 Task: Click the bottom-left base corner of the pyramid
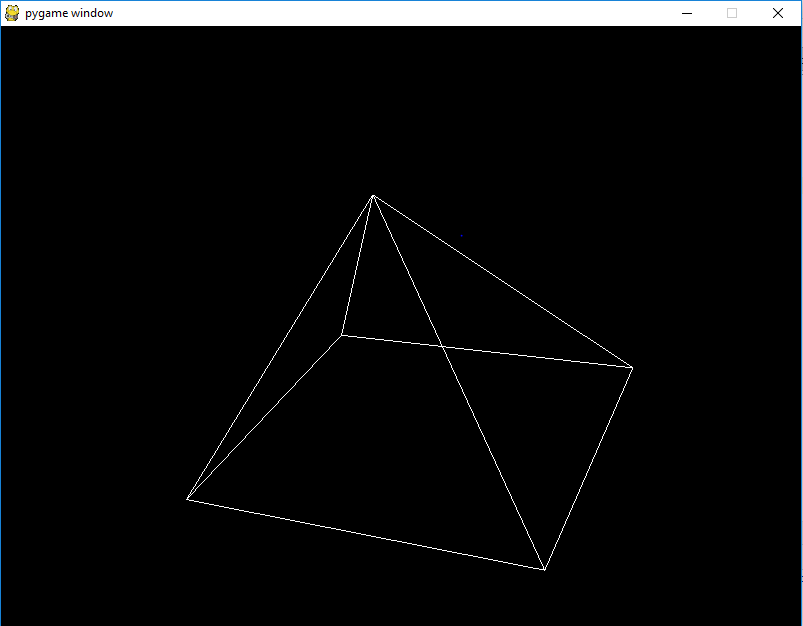(189, 497)
